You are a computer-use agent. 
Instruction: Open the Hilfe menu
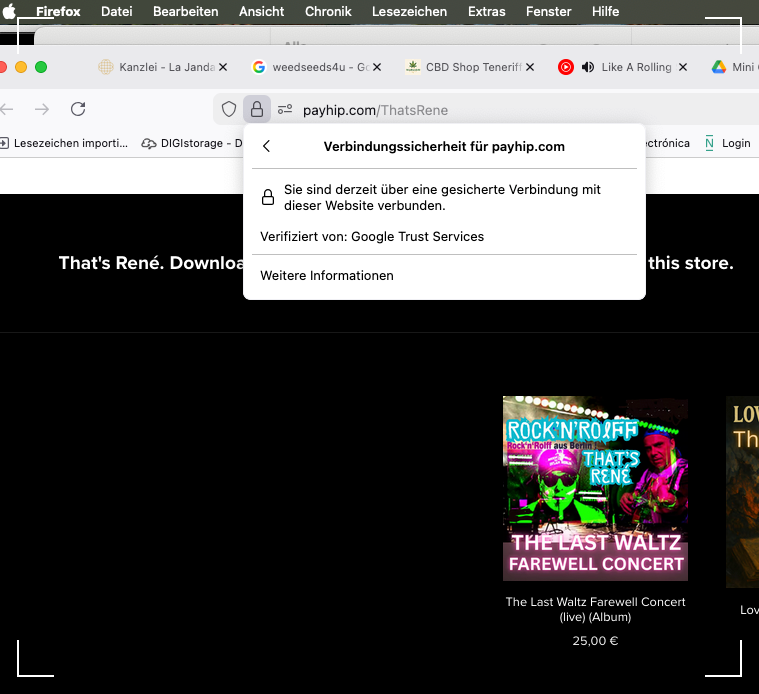[606, 11]
